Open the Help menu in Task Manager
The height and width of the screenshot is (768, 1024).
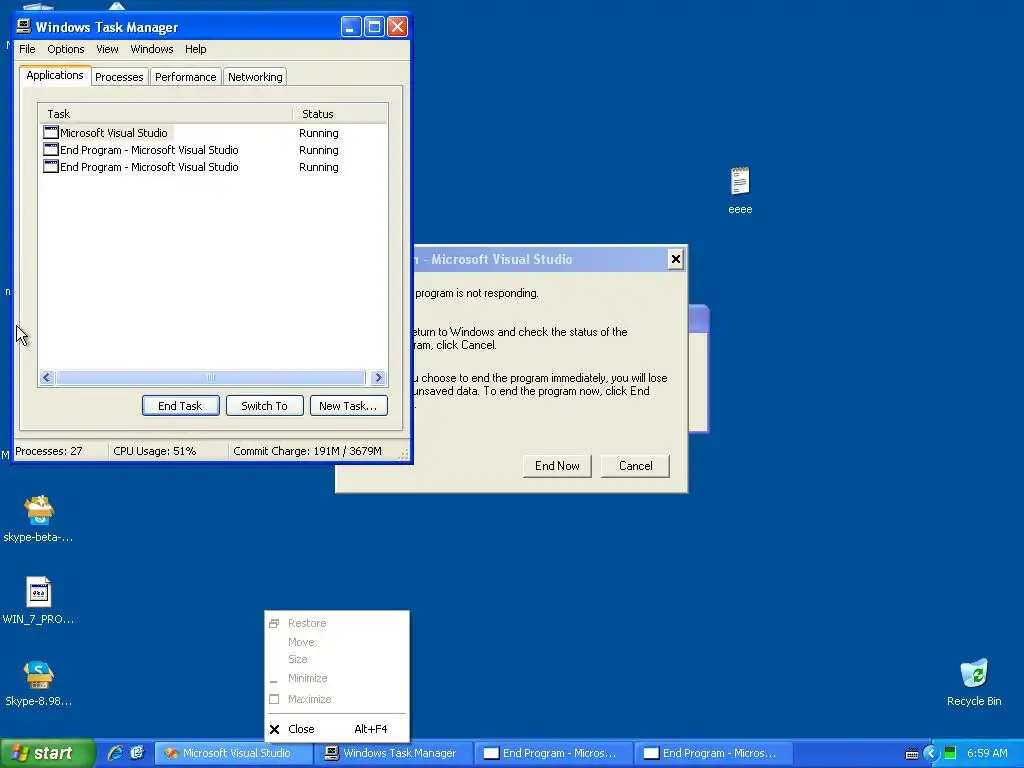tap(195, 49)
